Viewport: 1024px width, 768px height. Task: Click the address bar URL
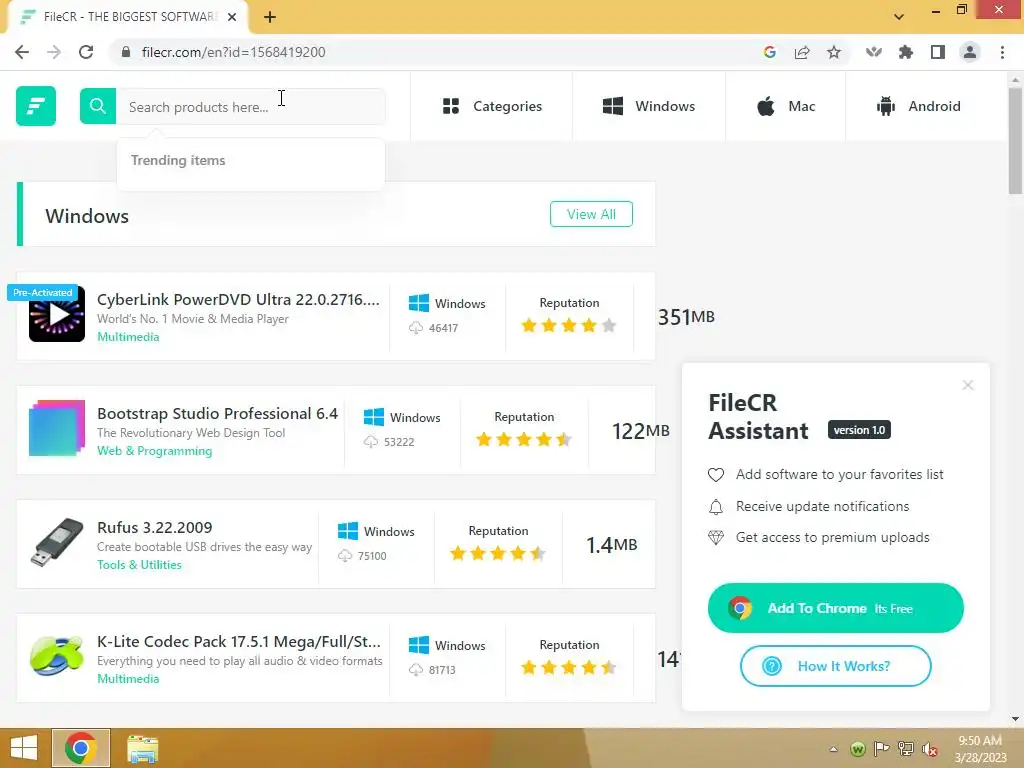(x=233, y=52)
